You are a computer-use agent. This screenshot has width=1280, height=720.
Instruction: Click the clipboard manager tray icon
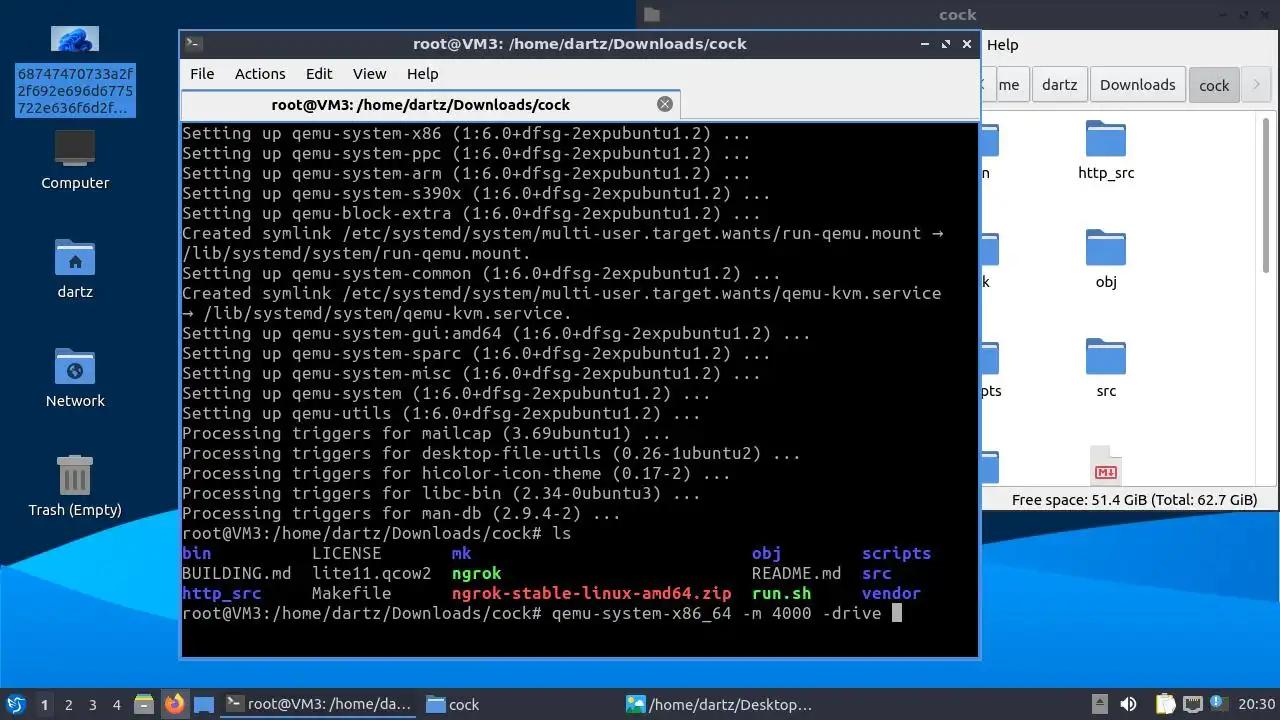(1165, 704)
